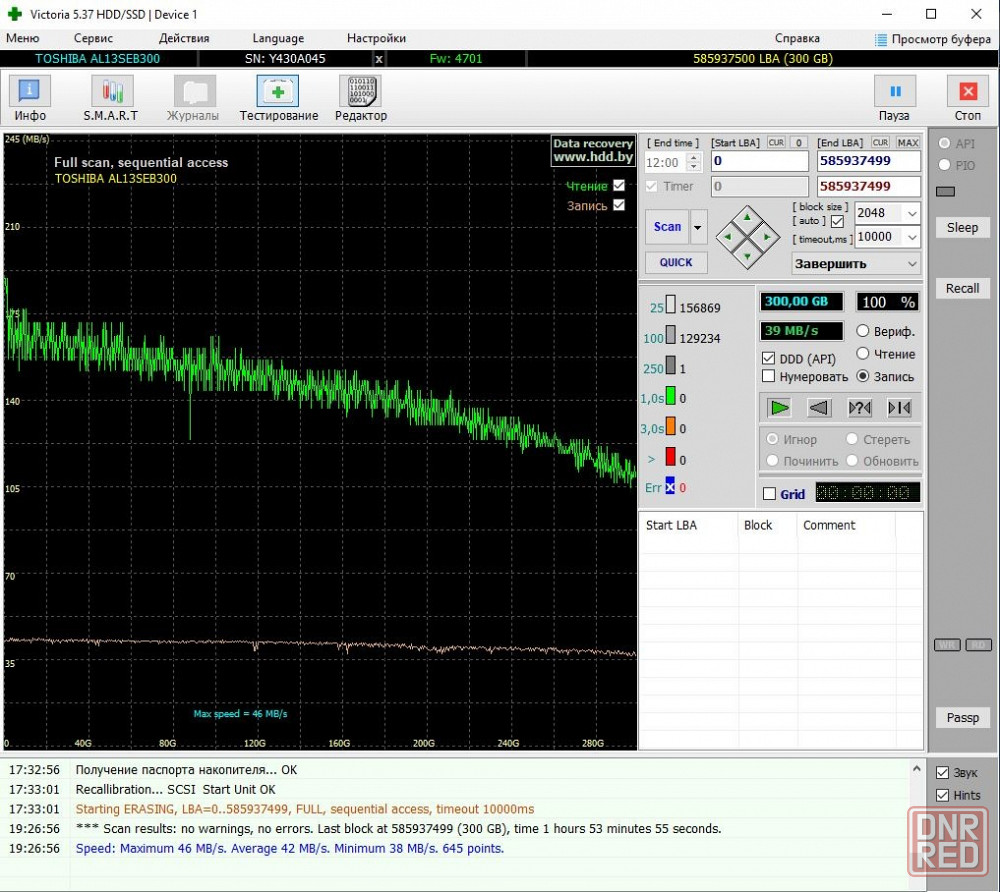Open the Редактор sector editor
The width and height of the screenshot is (1000, 892).
point(361,98)
